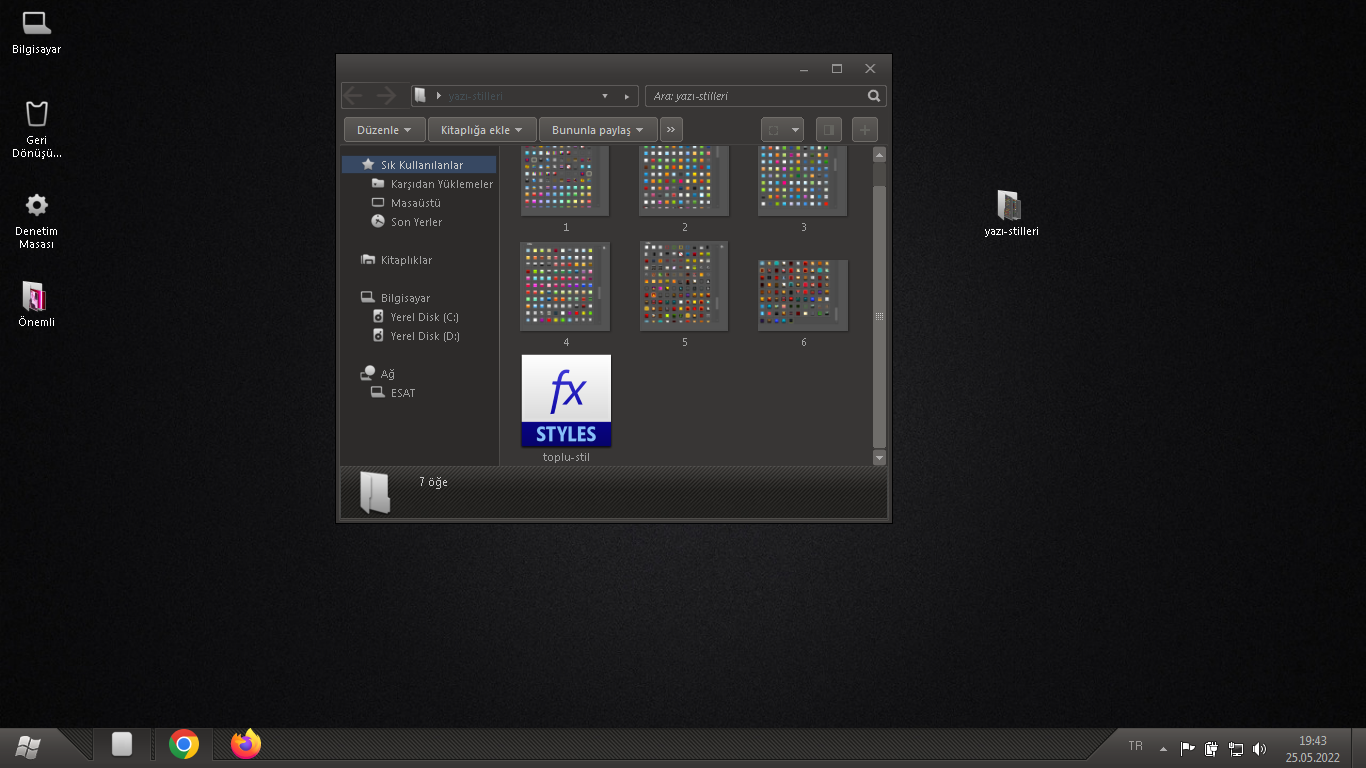This screenshot has height=768, width=1366.
Task: Click the Windows Start button
Action: pos(28,745)
